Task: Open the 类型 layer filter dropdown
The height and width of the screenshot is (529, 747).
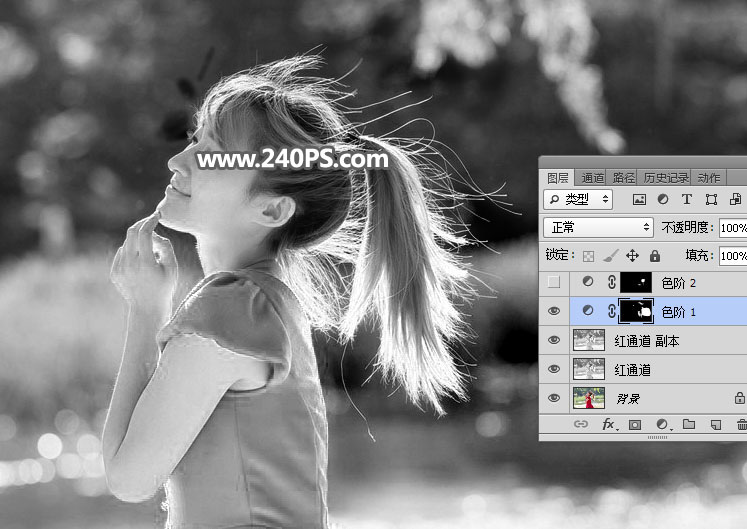Action: (579, 200)
